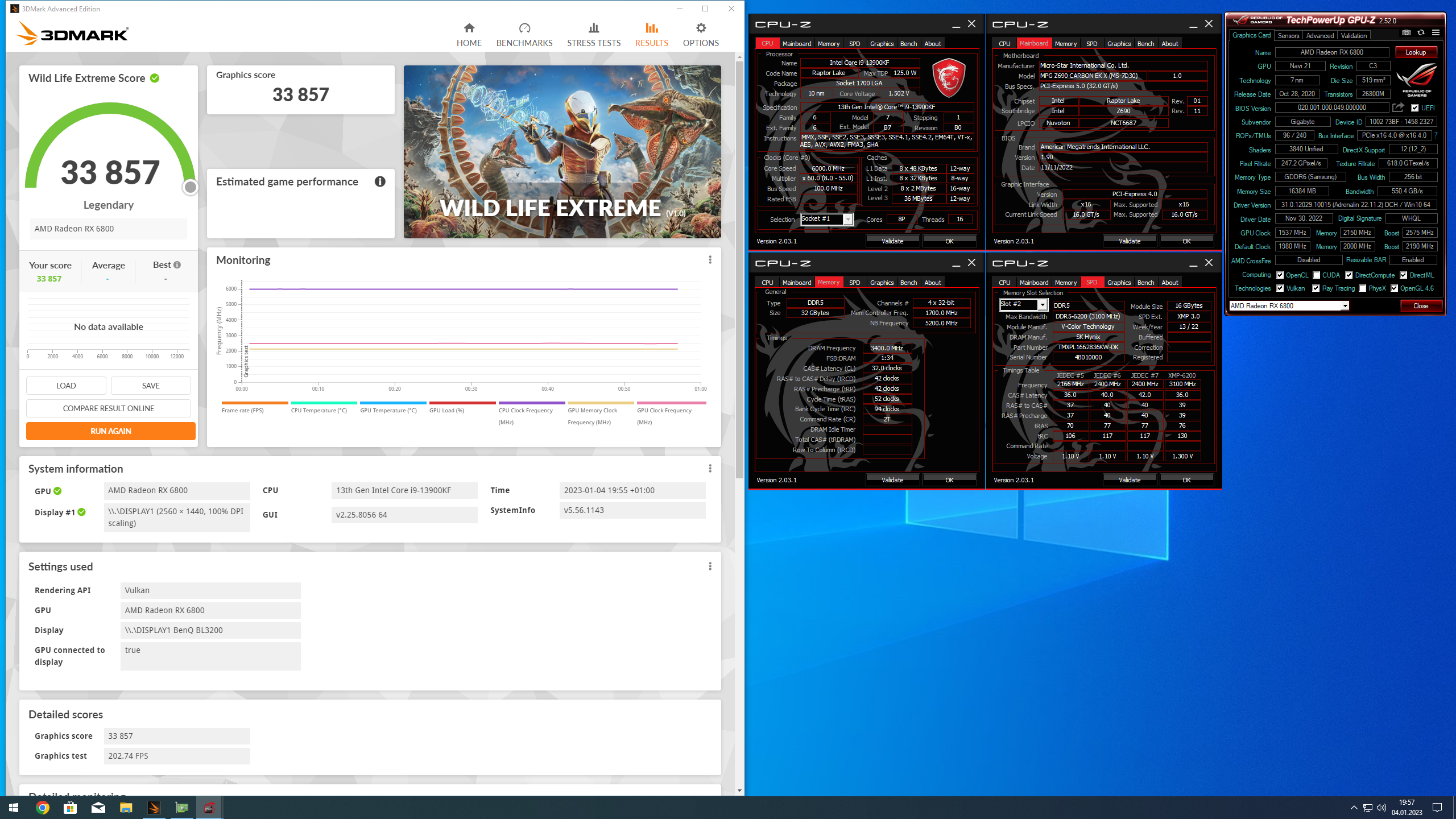Switch to RESULTS tab in 3DMark
The height and width of the screenshot is (819, 1456).
pos(651,35)
